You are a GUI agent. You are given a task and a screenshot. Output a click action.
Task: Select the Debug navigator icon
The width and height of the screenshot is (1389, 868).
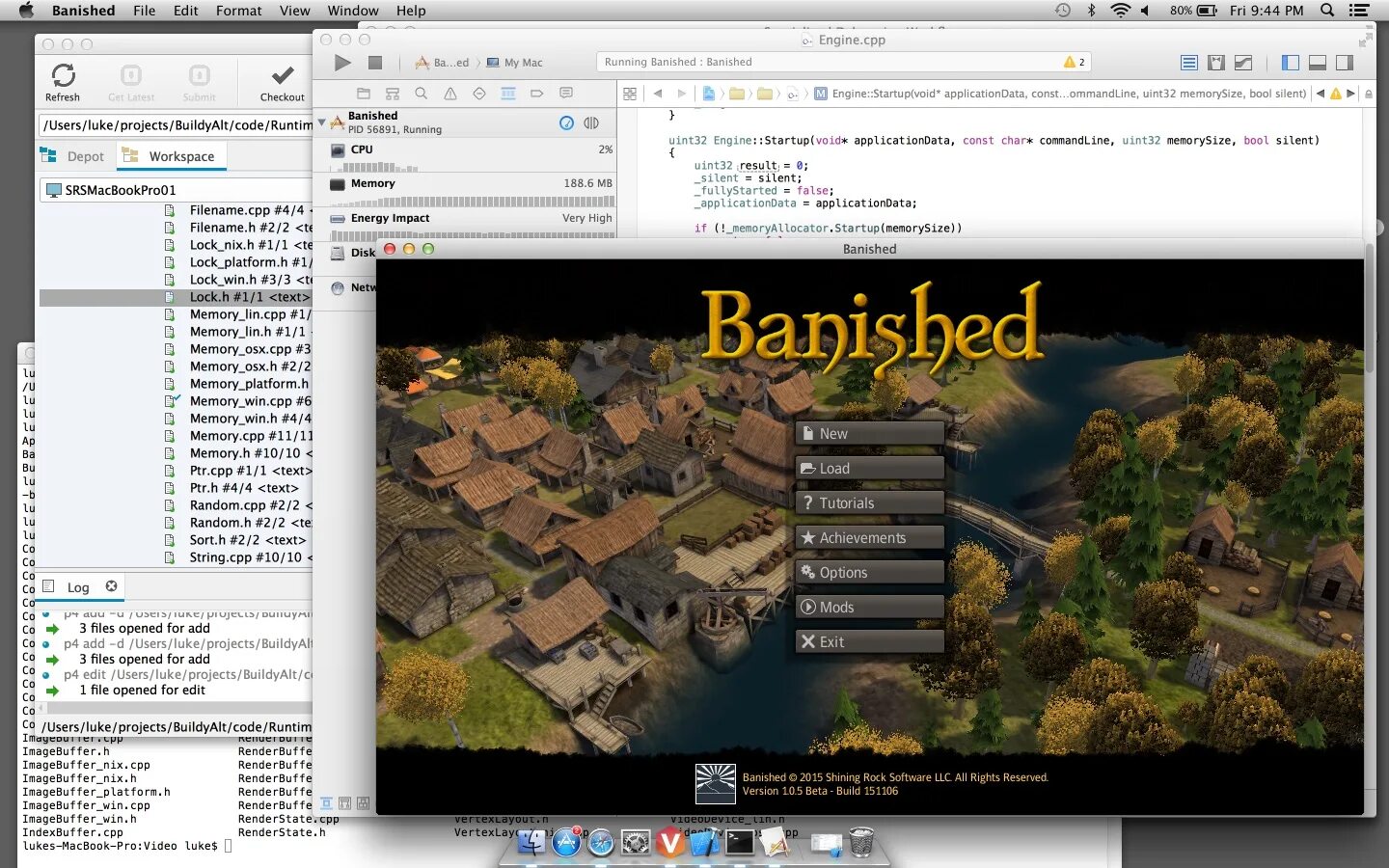(508, 94)
